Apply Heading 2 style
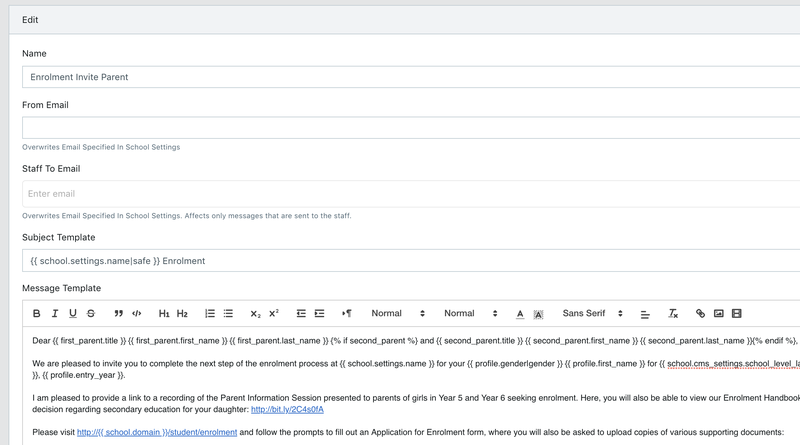This screenshot has height=445, width=800. pos(182,313)
